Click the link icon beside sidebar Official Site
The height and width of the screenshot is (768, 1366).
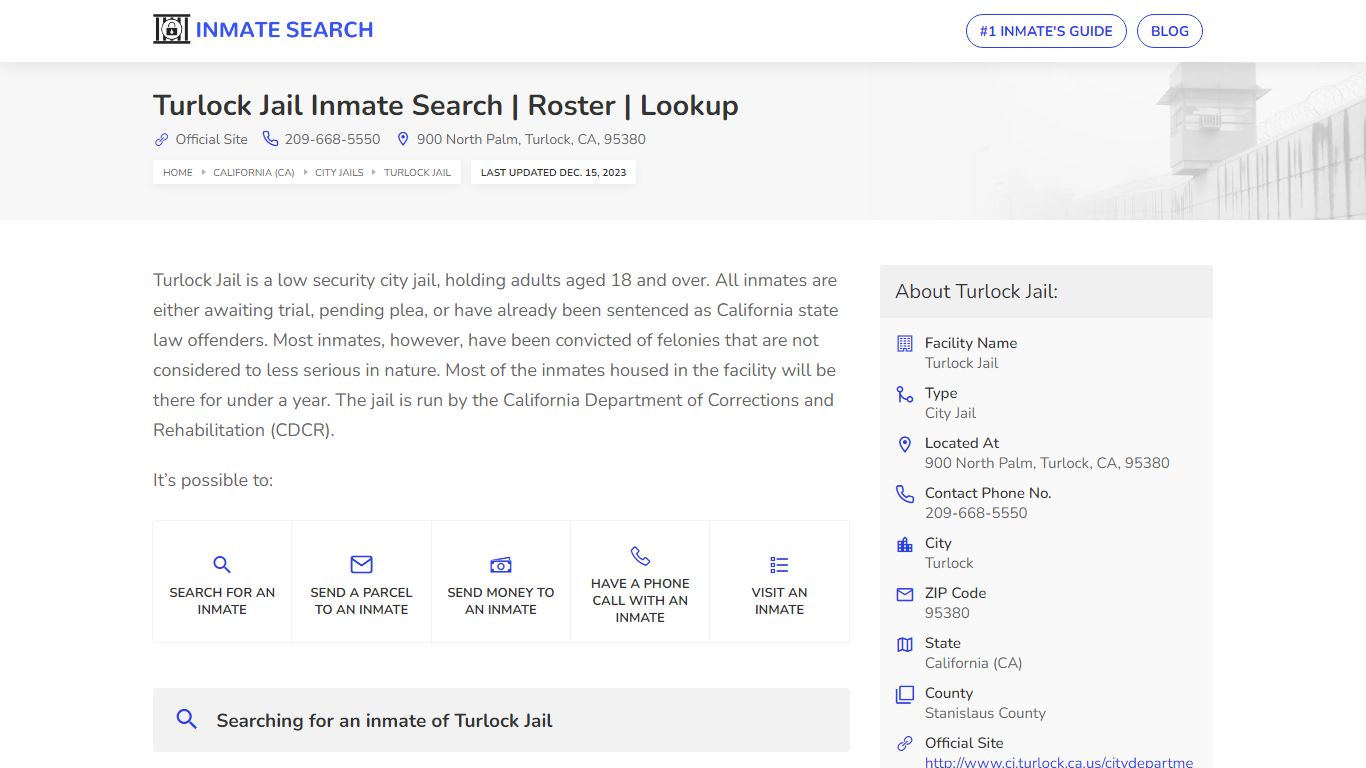point(905,744)
